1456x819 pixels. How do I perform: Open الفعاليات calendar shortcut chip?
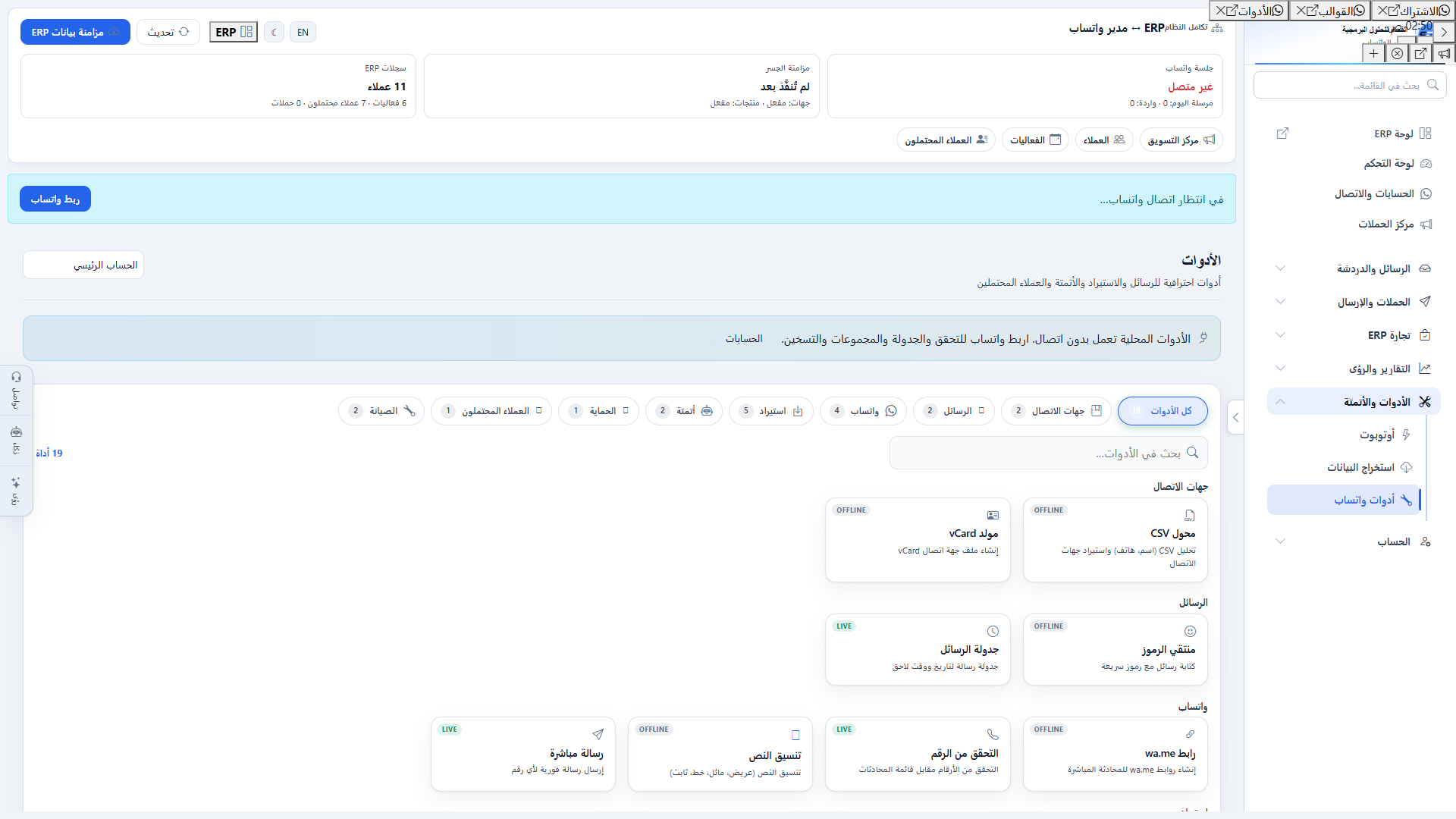tap(1035, 140)
